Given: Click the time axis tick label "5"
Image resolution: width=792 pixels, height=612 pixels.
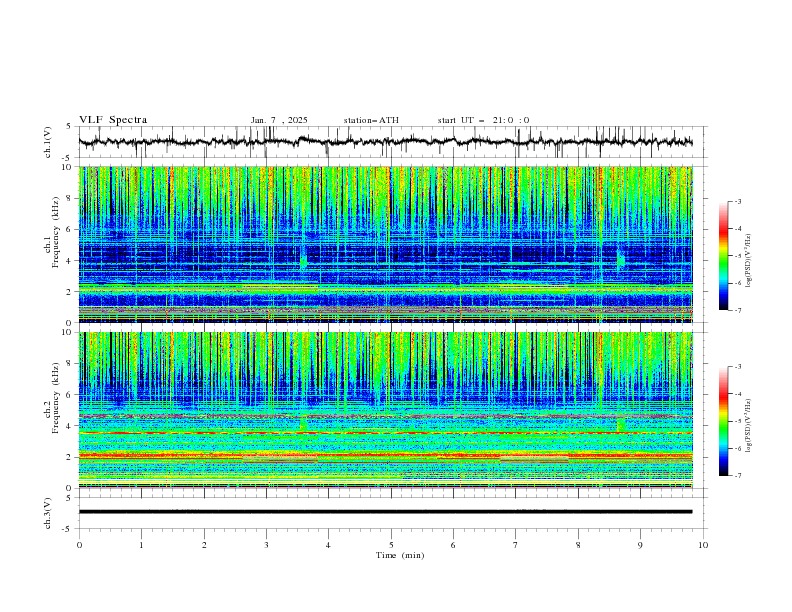Looking at the screenshot, I should (391, 545).
